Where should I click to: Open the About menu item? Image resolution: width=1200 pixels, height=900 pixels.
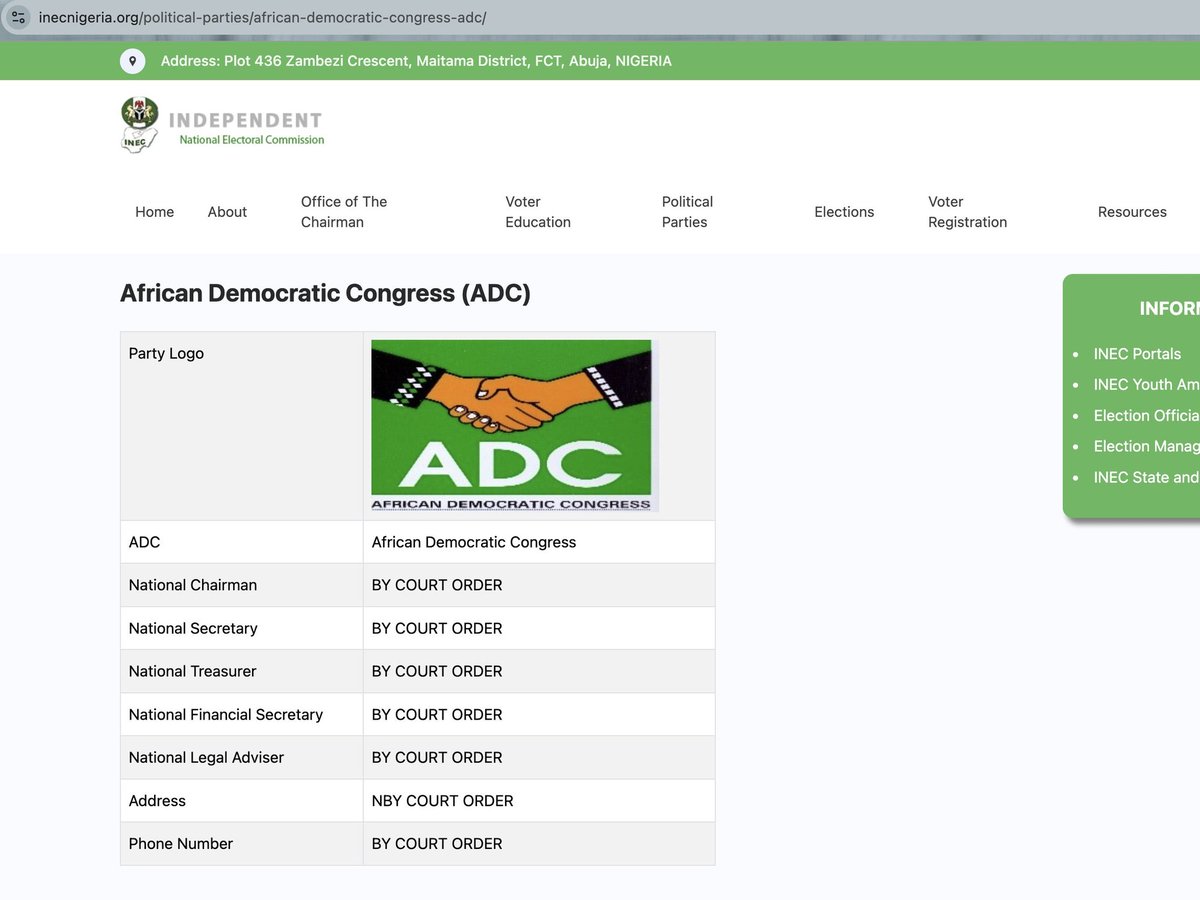tap(227, 212)
